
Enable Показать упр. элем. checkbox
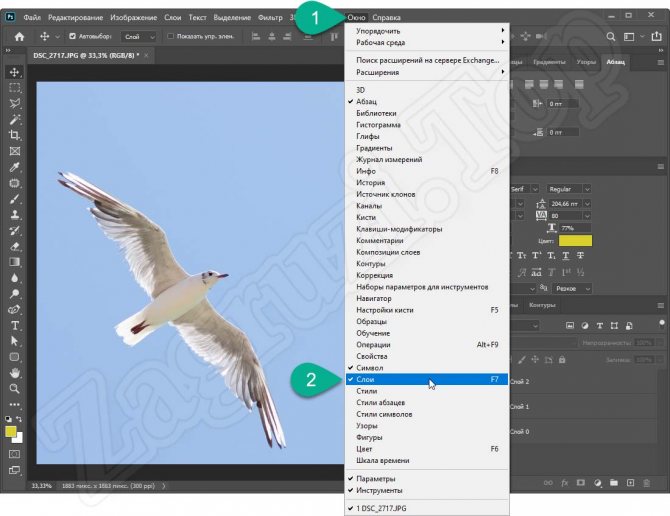coord(170,37)
